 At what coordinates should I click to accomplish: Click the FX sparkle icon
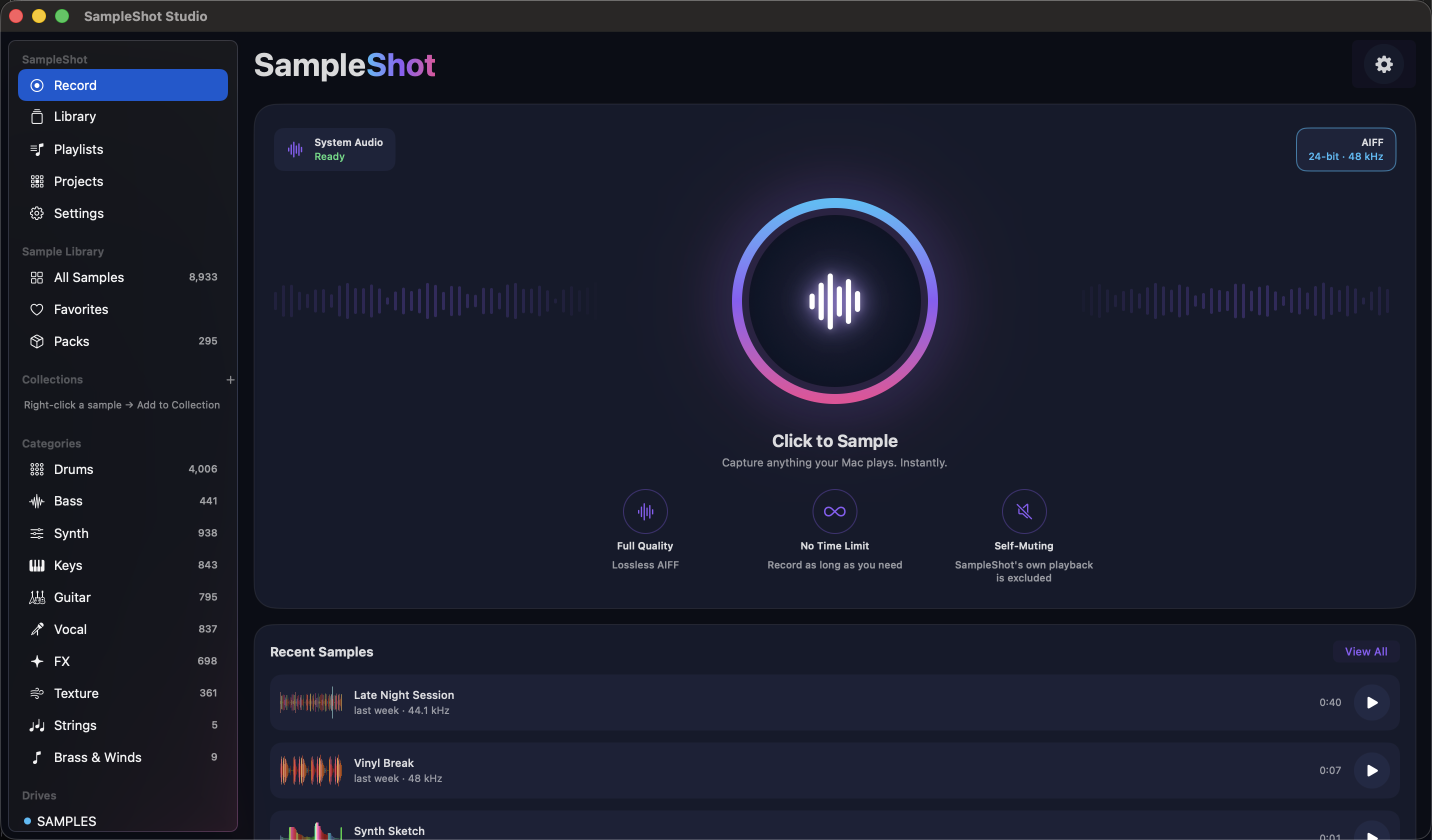[37, 661]
